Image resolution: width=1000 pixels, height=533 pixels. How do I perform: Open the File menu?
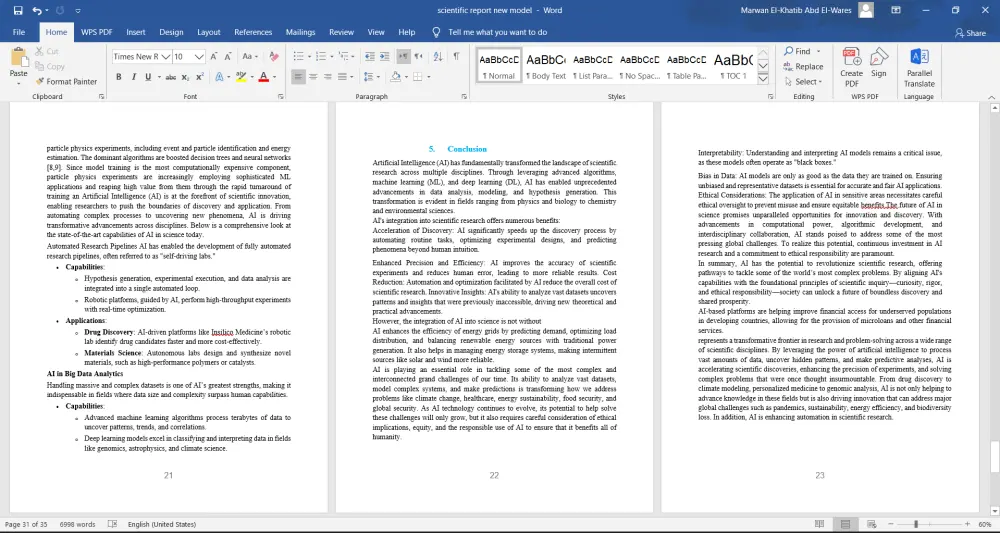pyautogui.click(x=19, y=32)
